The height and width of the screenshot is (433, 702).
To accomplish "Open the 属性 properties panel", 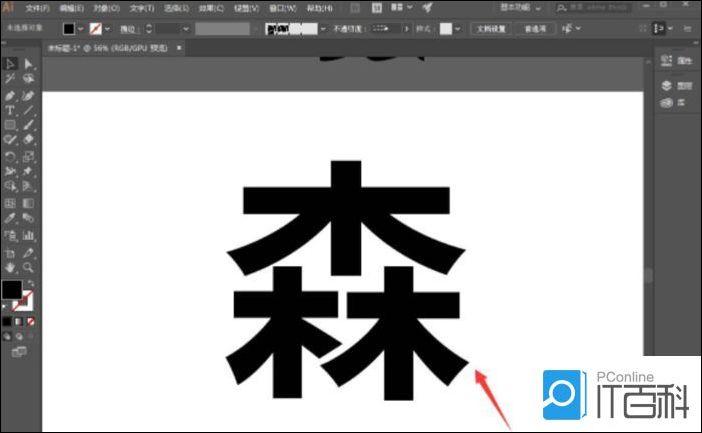I will (x=676, y=60).
